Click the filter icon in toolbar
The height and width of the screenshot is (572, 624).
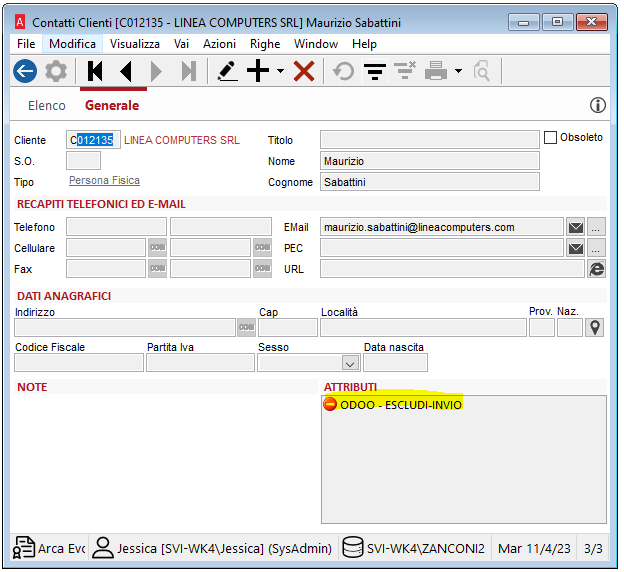point(375,71)
